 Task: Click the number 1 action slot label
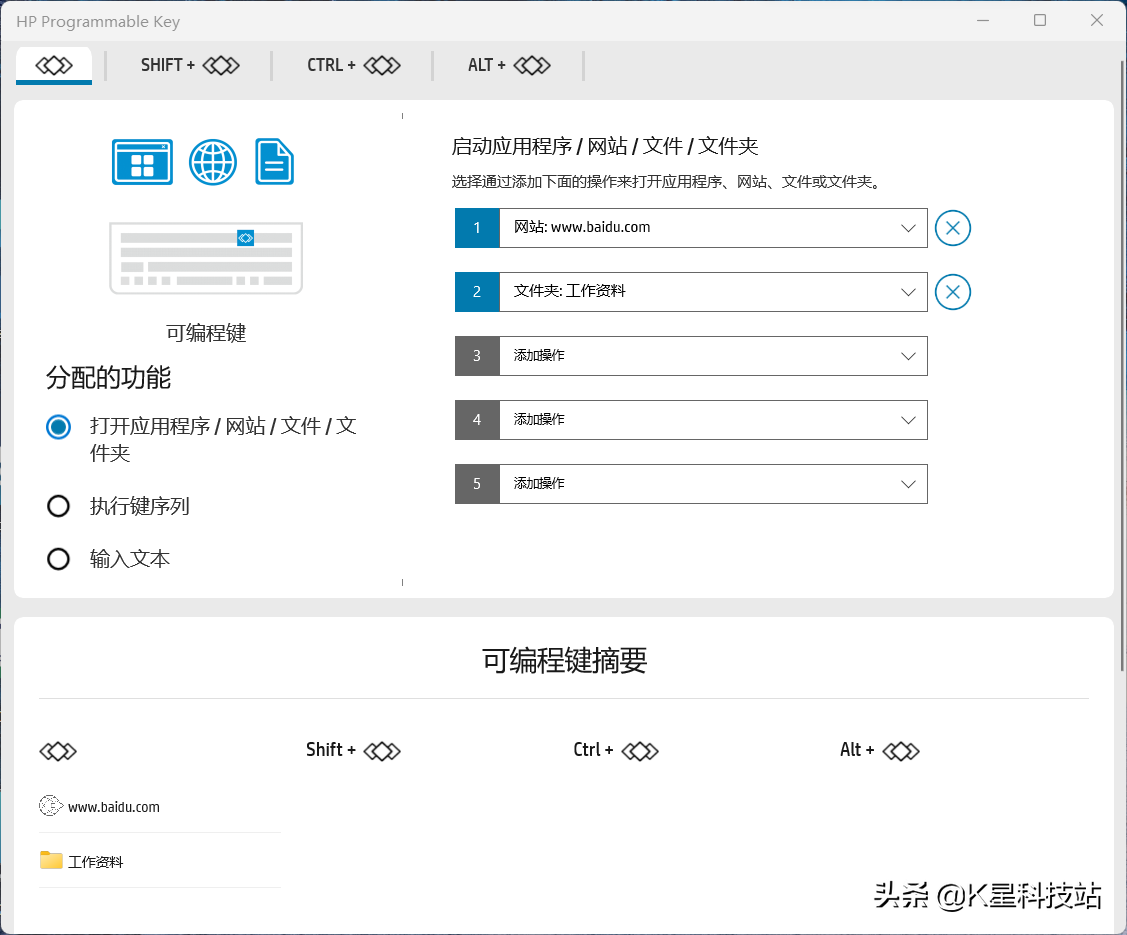pyautogui.click(x=477, y=228)
